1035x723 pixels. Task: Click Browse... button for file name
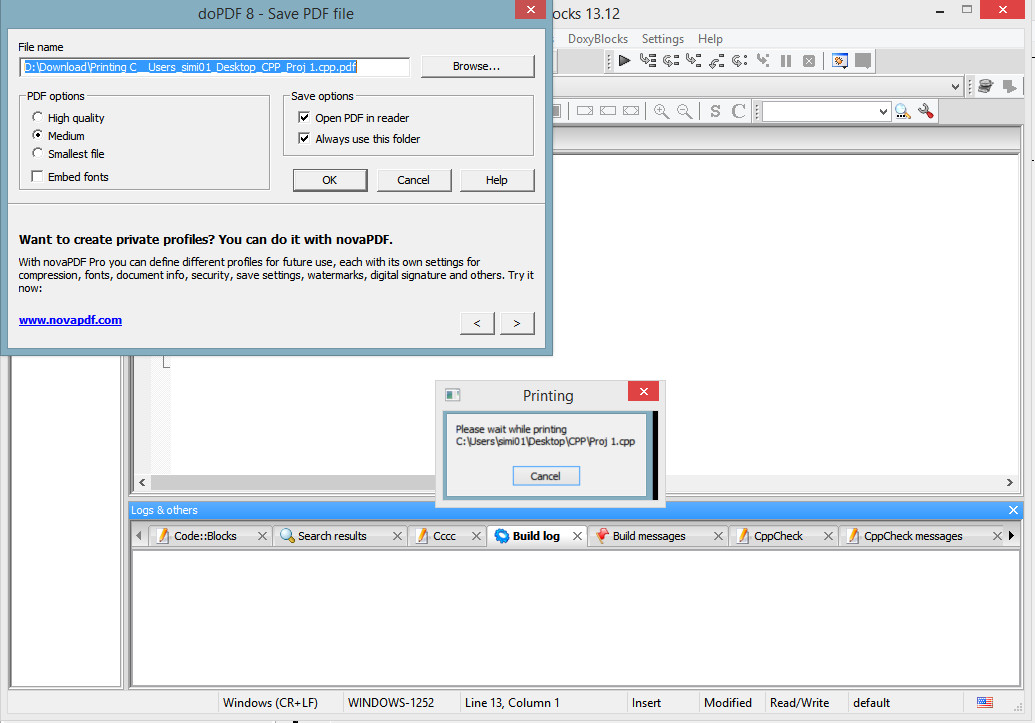[x=477, y=66]
